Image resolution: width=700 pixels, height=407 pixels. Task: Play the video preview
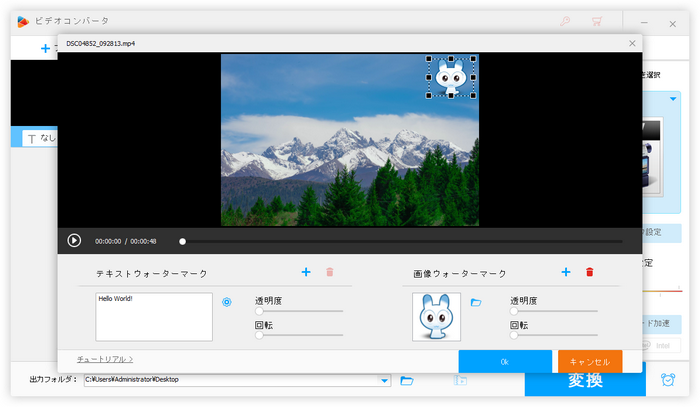point(74,240)
